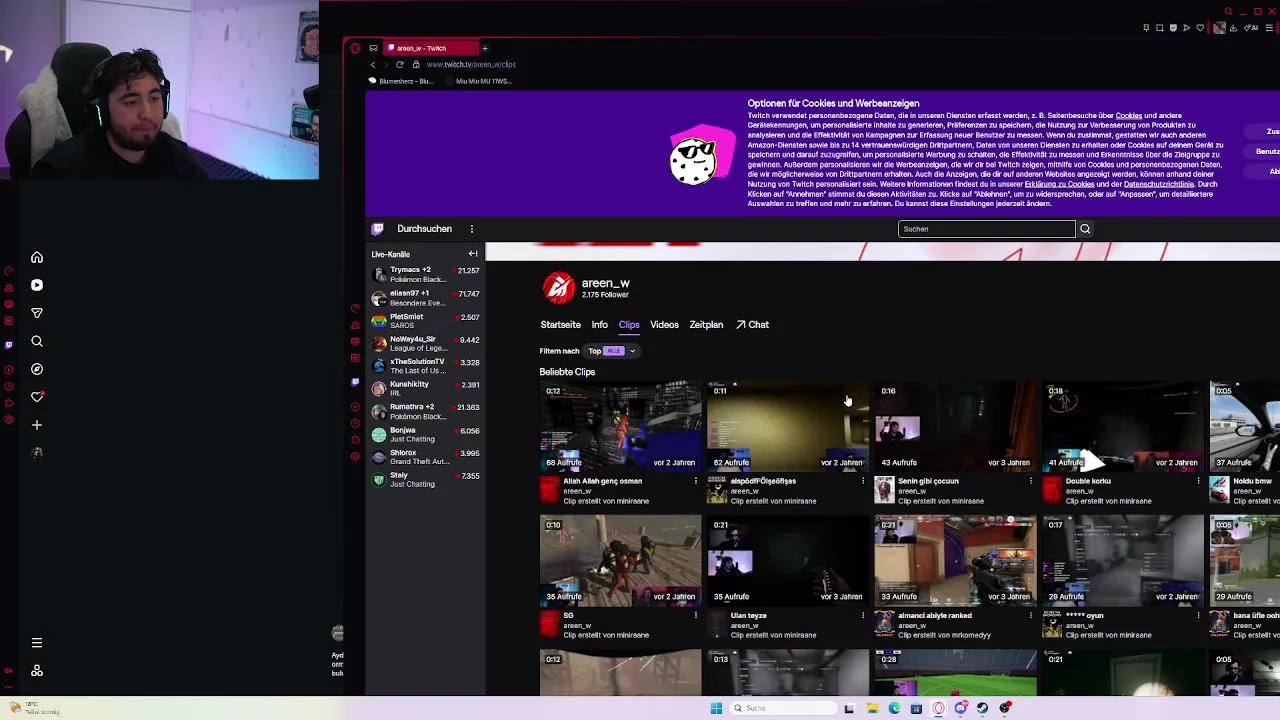
Task: Open the Windows Start button in taskbar
Action: click(x=716, y=708)
